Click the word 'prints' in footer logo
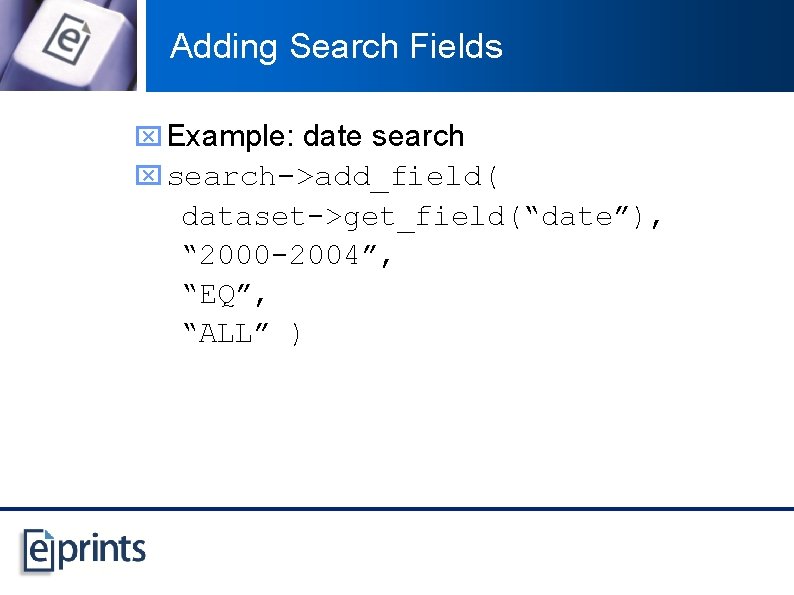 [x=102, y=551]
